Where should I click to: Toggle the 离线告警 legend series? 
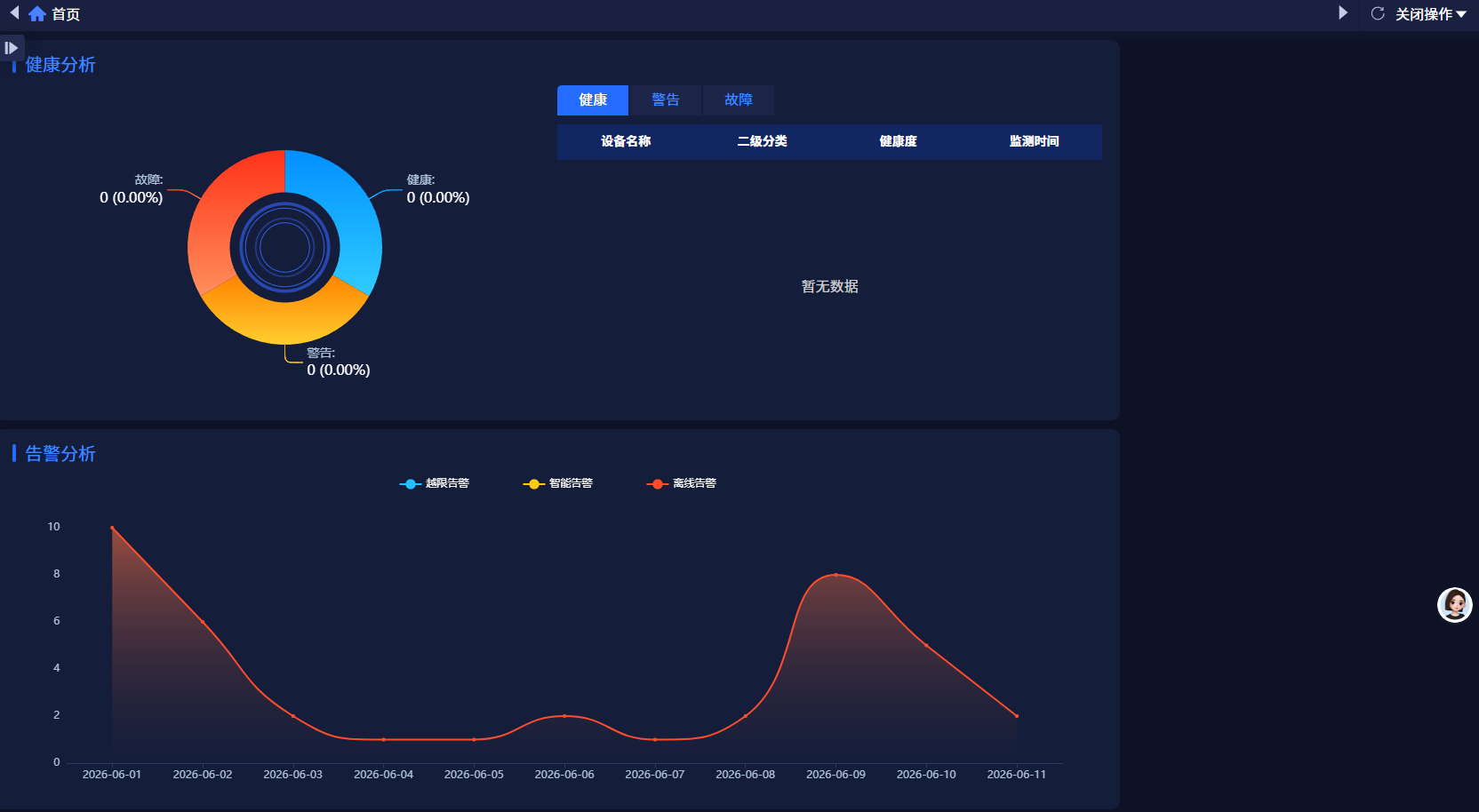coord(682,483)
